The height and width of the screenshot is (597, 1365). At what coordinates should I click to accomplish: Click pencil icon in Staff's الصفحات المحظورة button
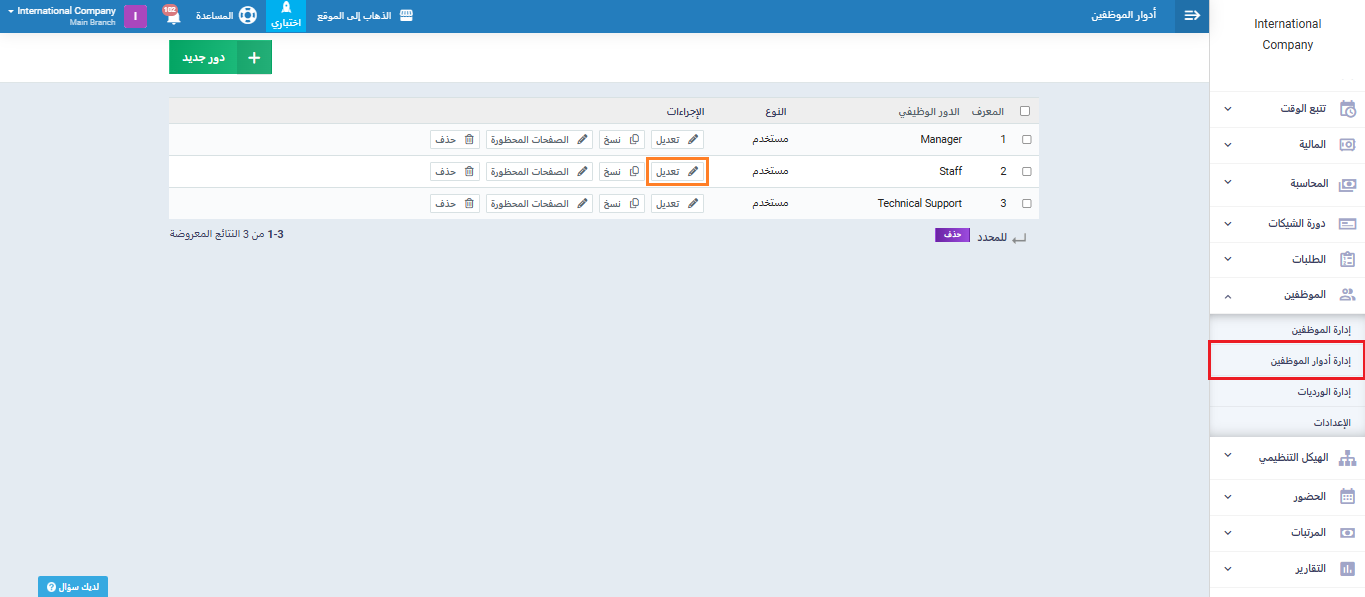(x=582, y=172)
